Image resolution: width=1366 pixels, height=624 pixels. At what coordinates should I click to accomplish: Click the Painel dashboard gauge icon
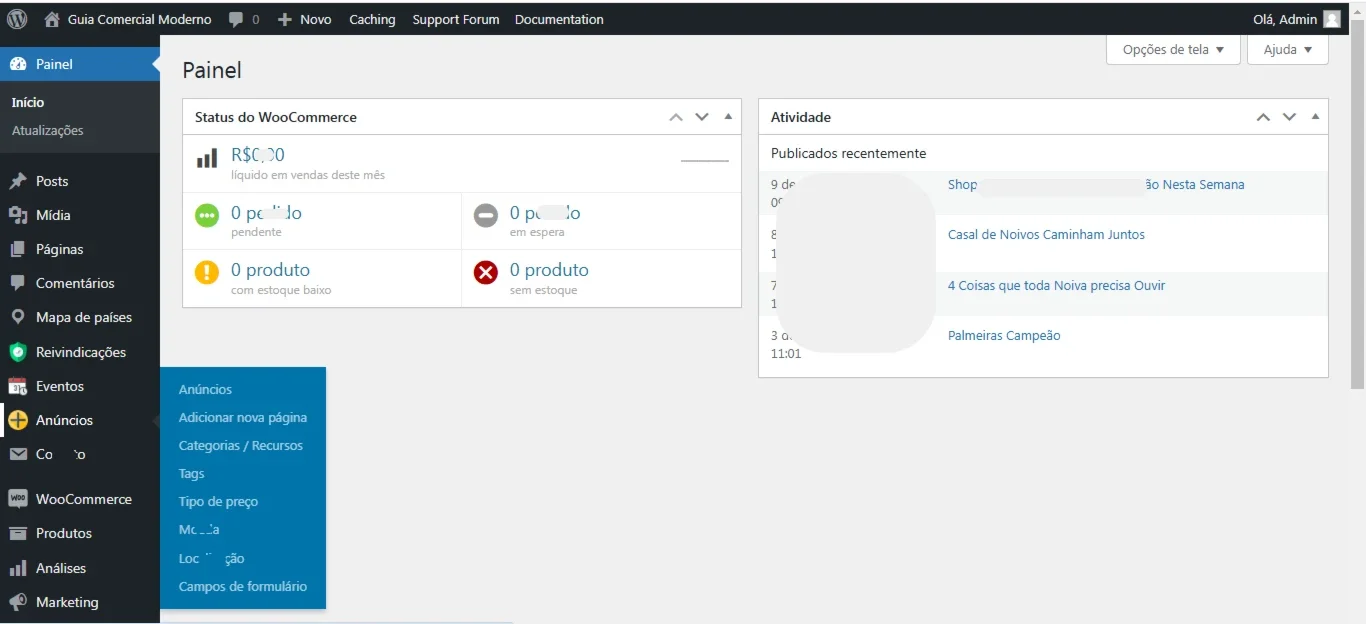(x=17, y=64)
